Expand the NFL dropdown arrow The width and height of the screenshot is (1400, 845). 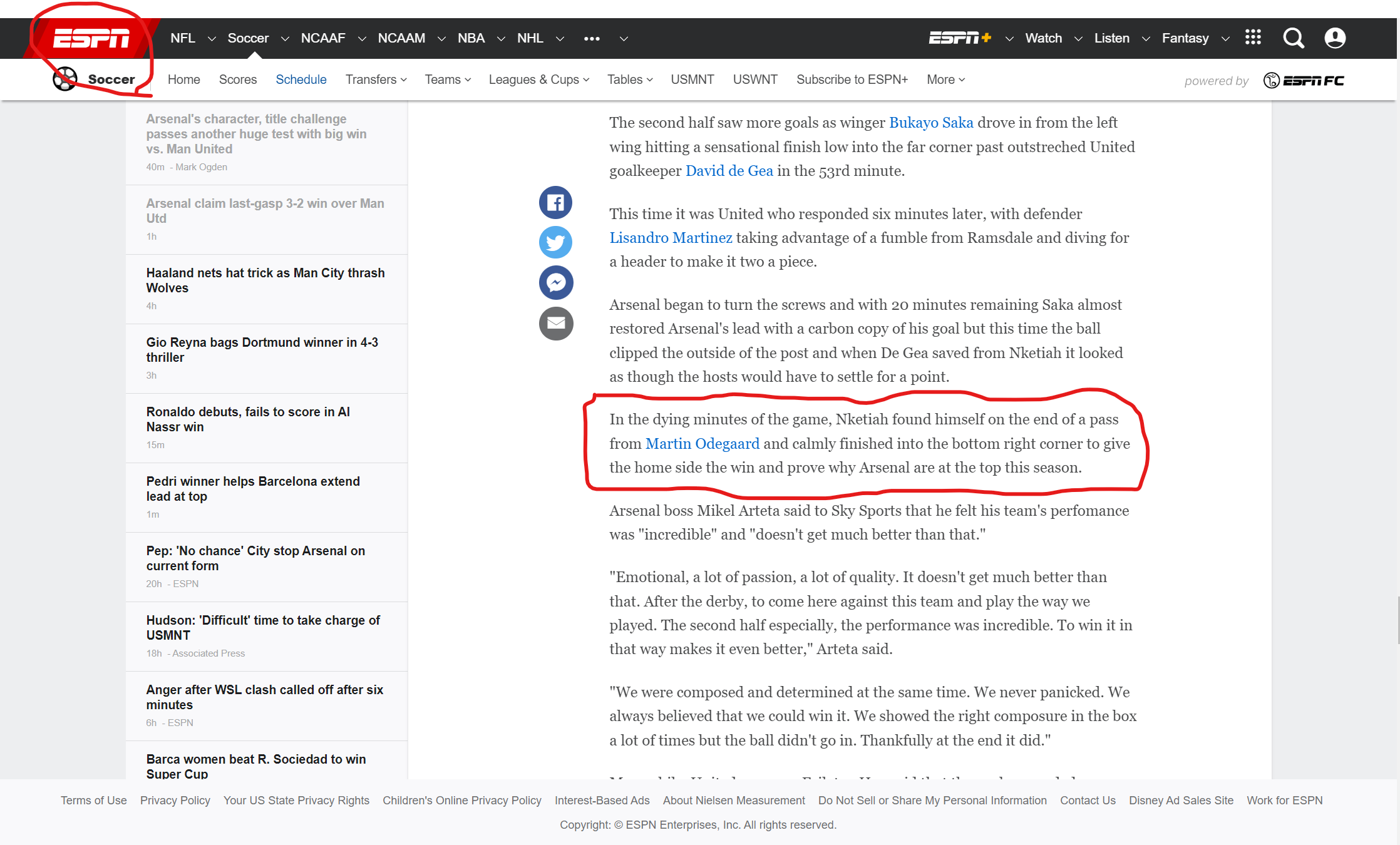click(212, 39)
